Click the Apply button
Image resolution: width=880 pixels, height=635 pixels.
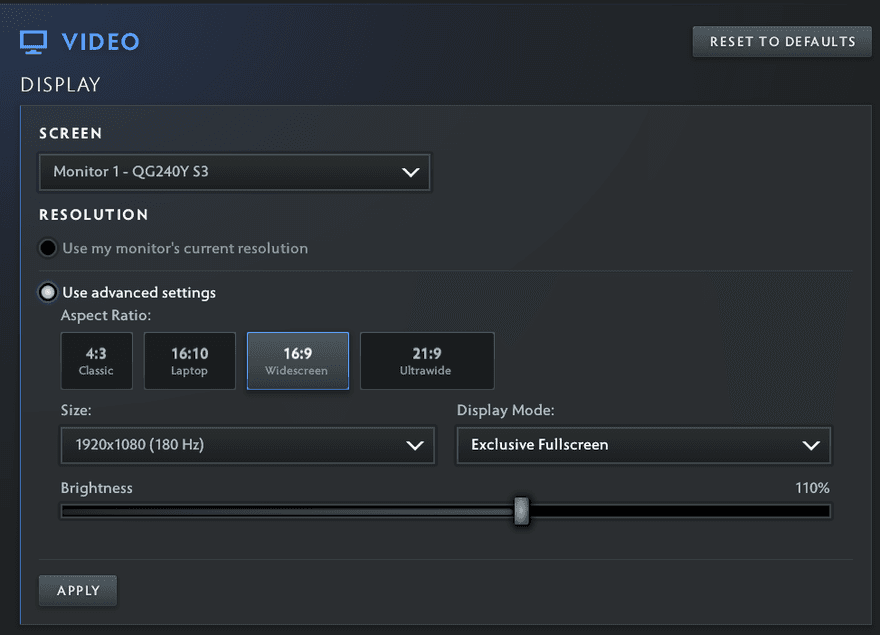(78, 590)
